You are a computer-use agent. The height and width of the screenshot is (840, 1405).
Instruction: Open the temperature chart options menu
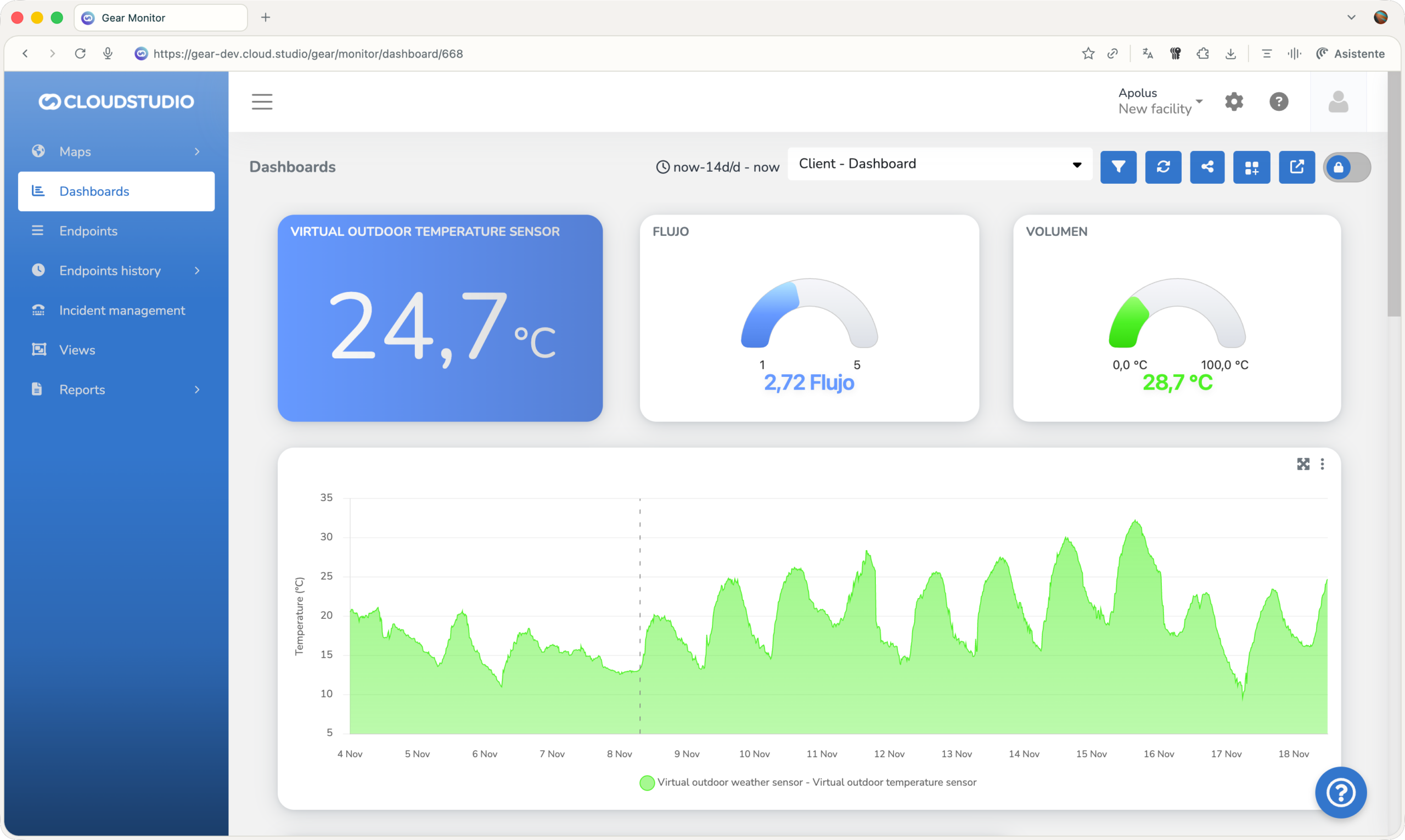pyautogui.click(x=1323, y=464)
